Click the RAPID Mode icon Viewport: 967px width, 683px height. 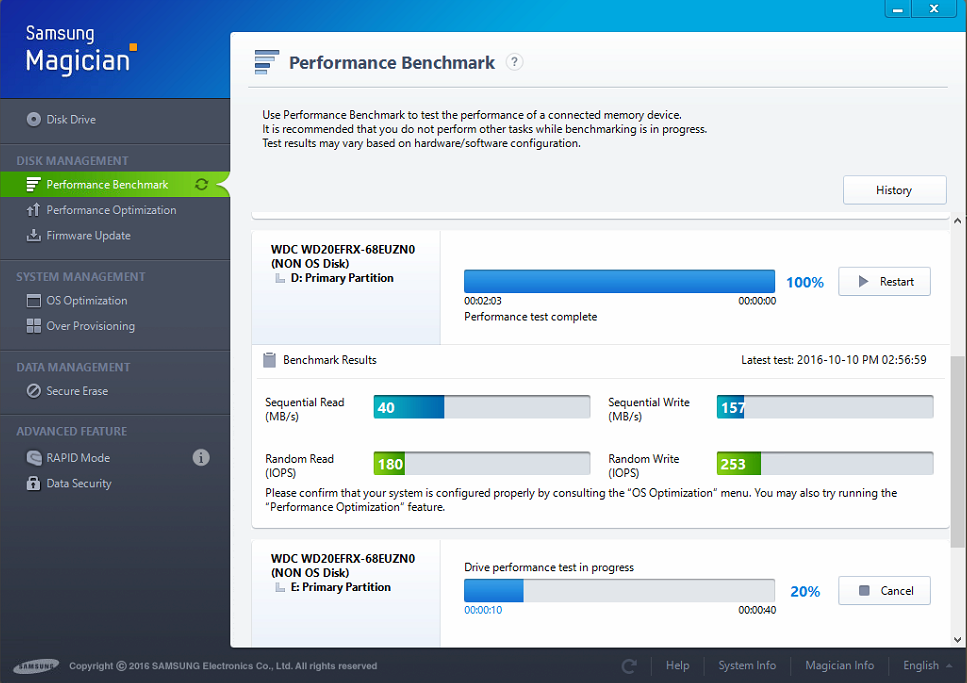click(33, 458)
